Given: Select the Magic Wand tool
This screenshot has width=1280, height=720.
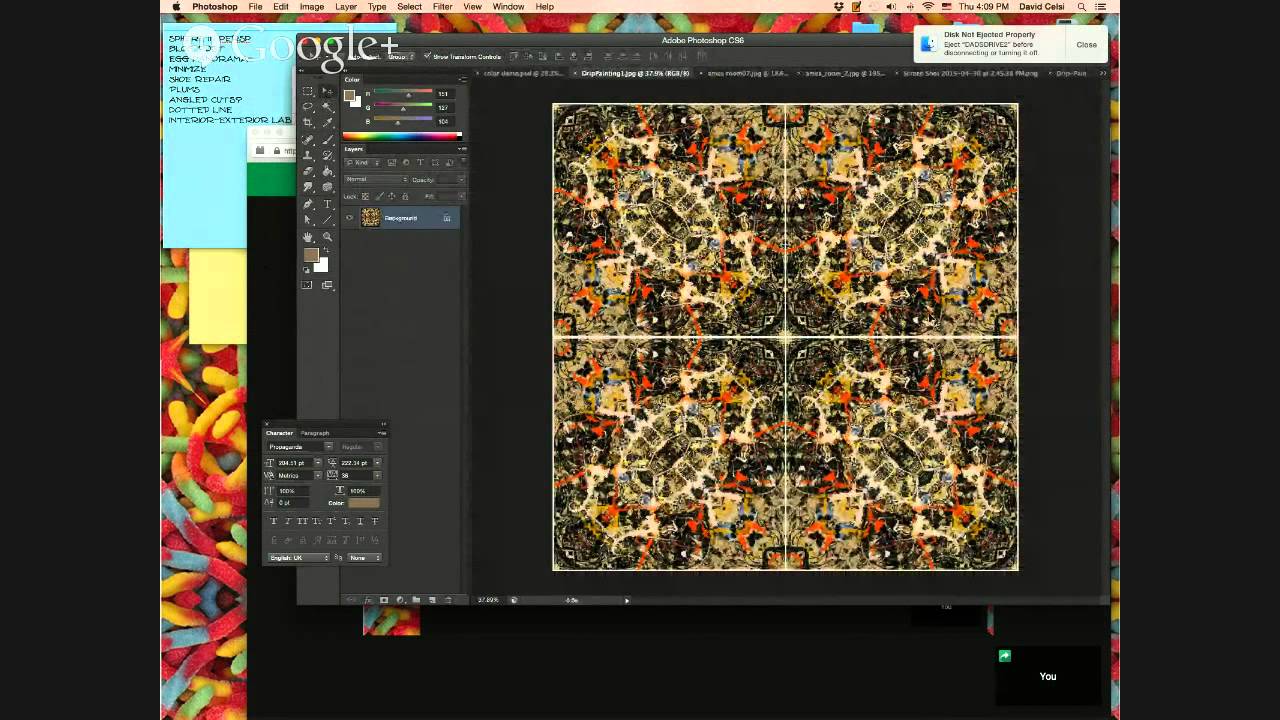Looking at the screenshot, I should 327,107.
